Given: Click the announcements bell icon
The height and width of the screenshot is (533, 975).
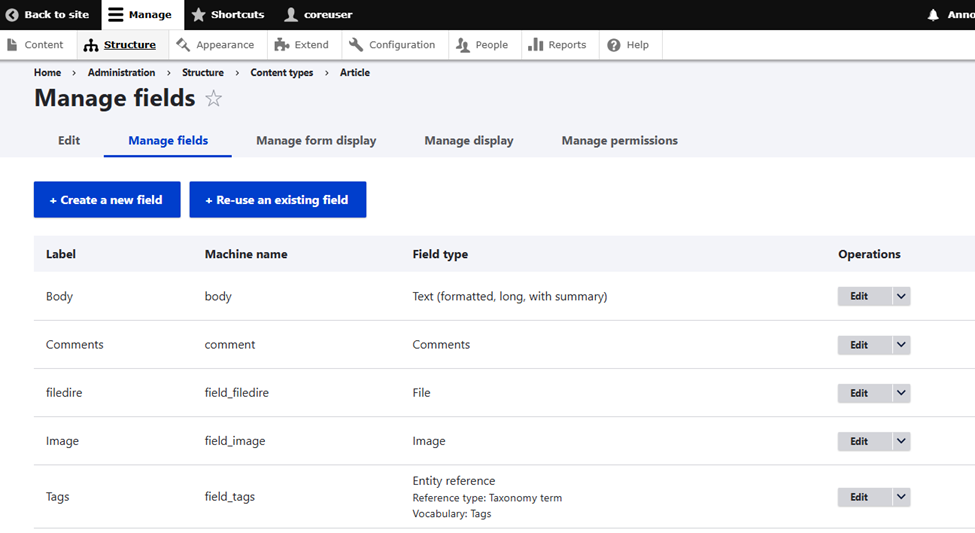Looking at the screenshot, I should tap(933, 15).
